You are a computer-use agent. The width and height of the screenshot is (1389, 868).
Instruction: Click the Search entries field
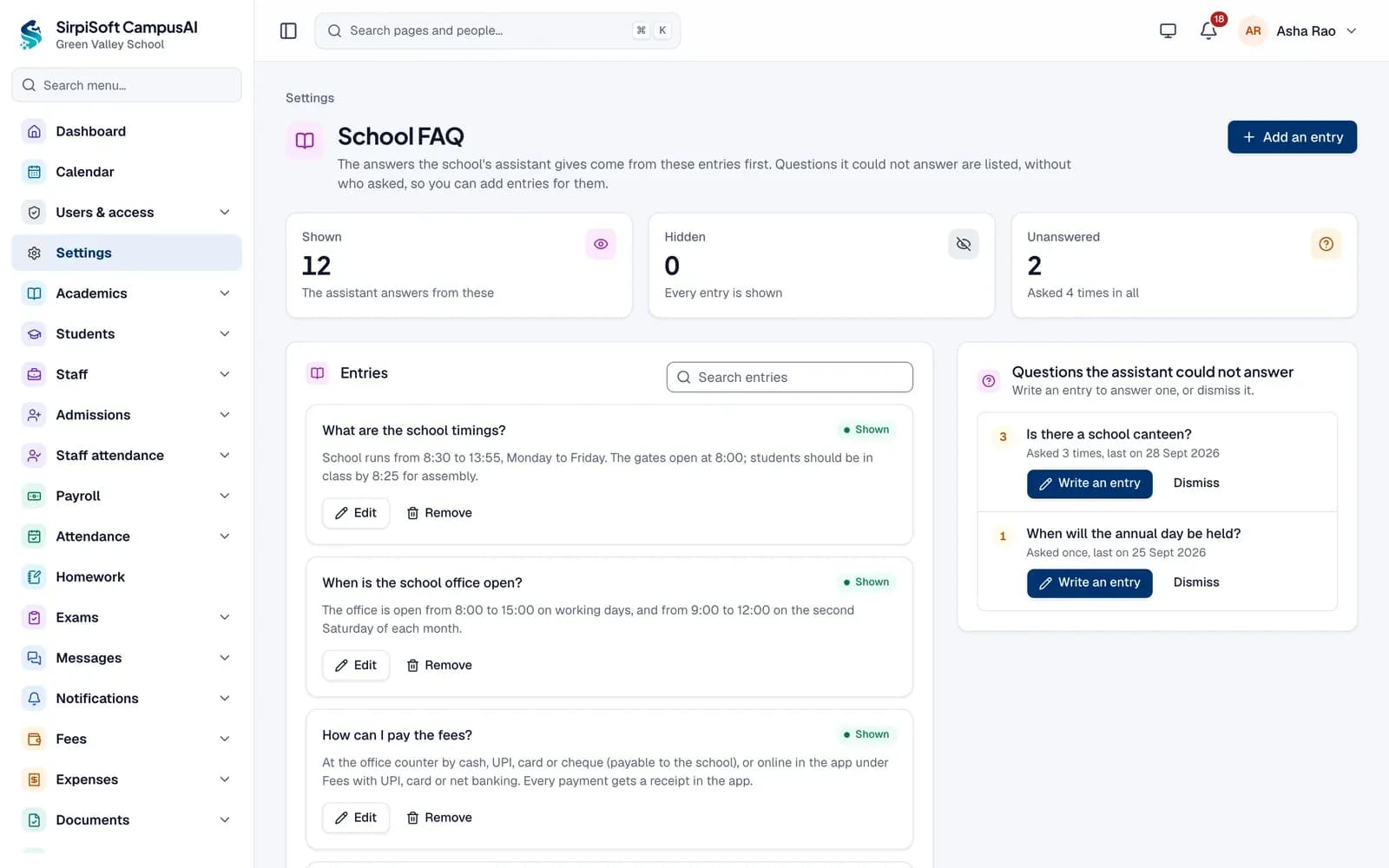tap(790, 378)
